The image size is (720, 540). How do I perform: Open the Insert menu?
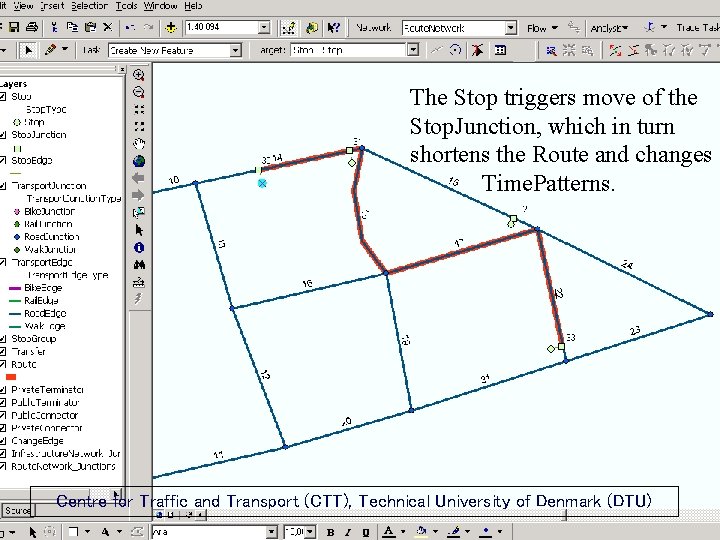click(x=52, y=6)
